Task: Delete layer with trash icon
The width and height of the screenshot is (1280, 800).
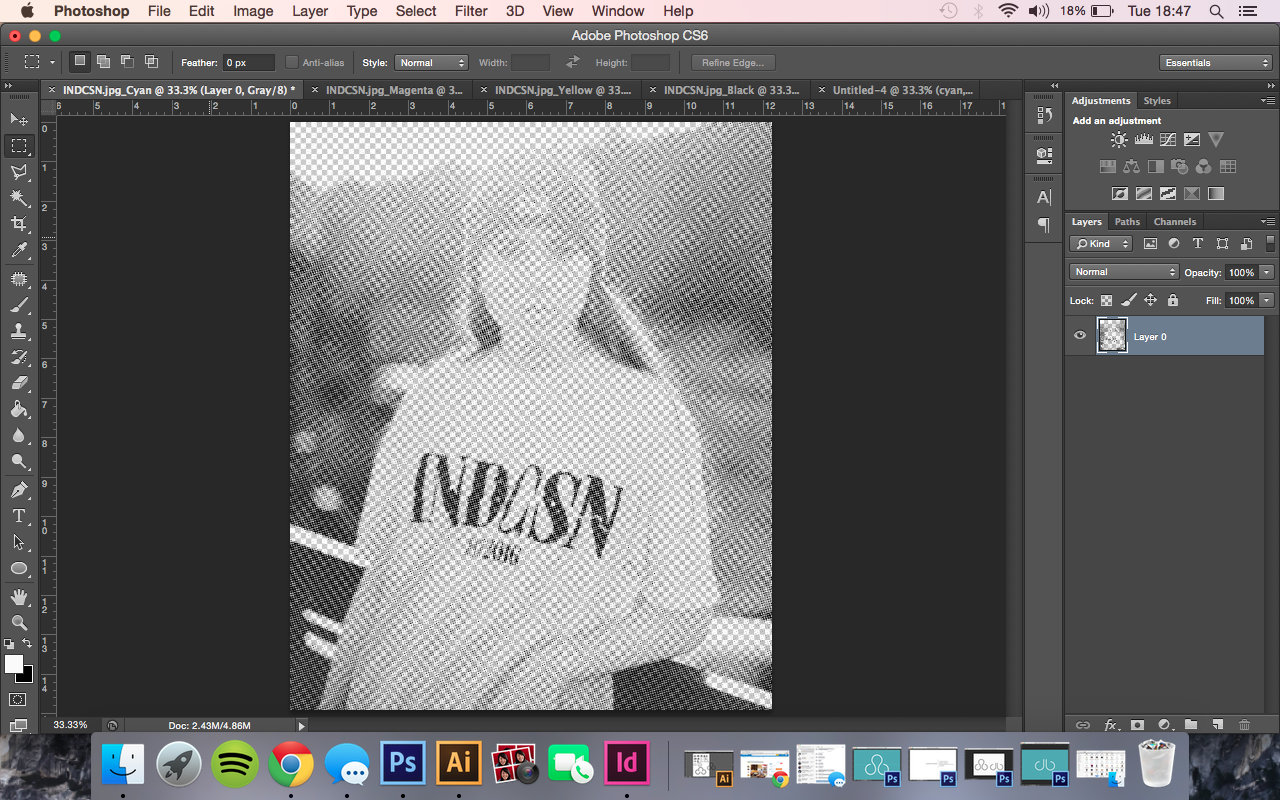Action: (x=1245, y=725)
